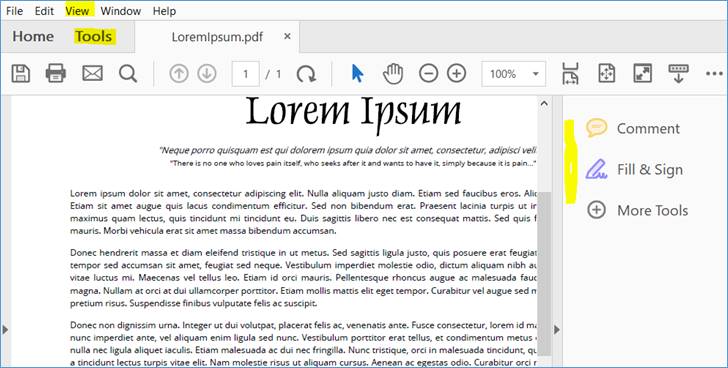
Task: Send file by email envelope icon
Action: [x=92, y=73]
